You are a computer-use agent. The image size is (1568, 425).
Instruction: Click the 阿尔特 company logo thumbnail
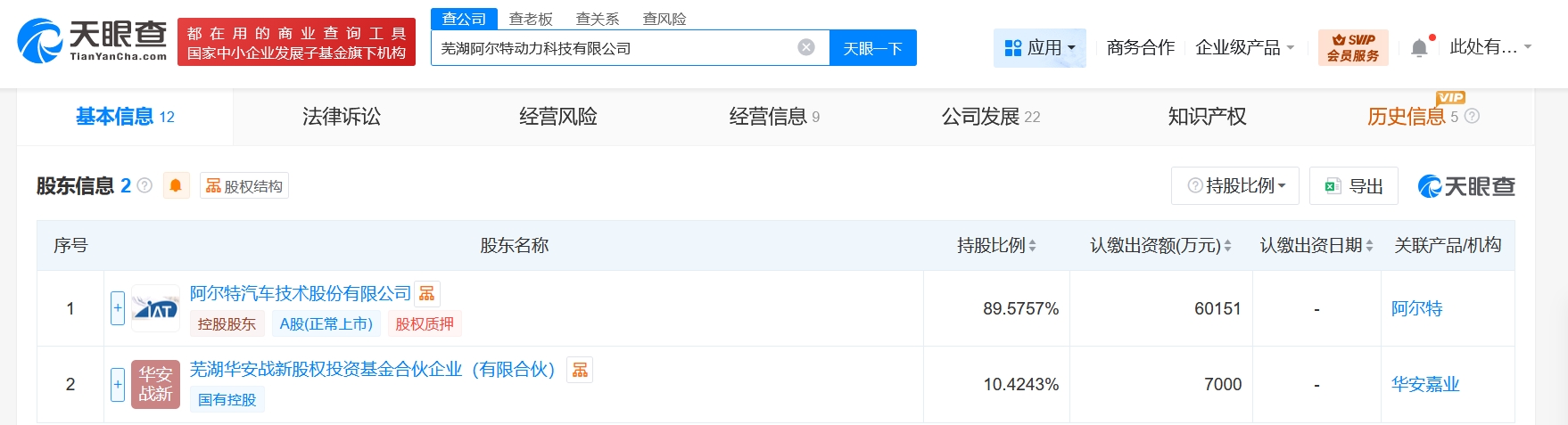coord(155,308)
